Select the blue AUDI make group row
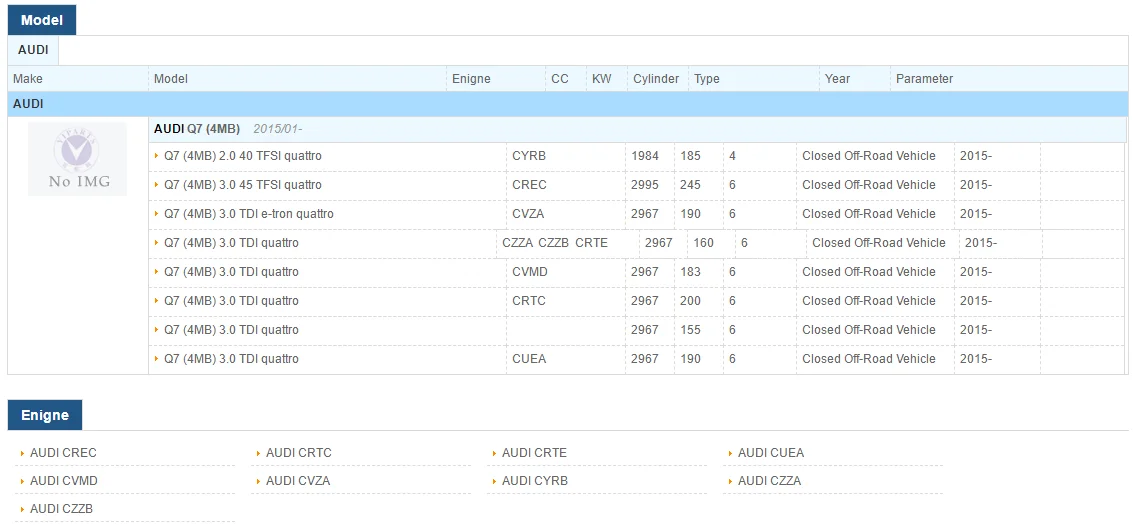The image size is (1133, 525). [568, 104]
